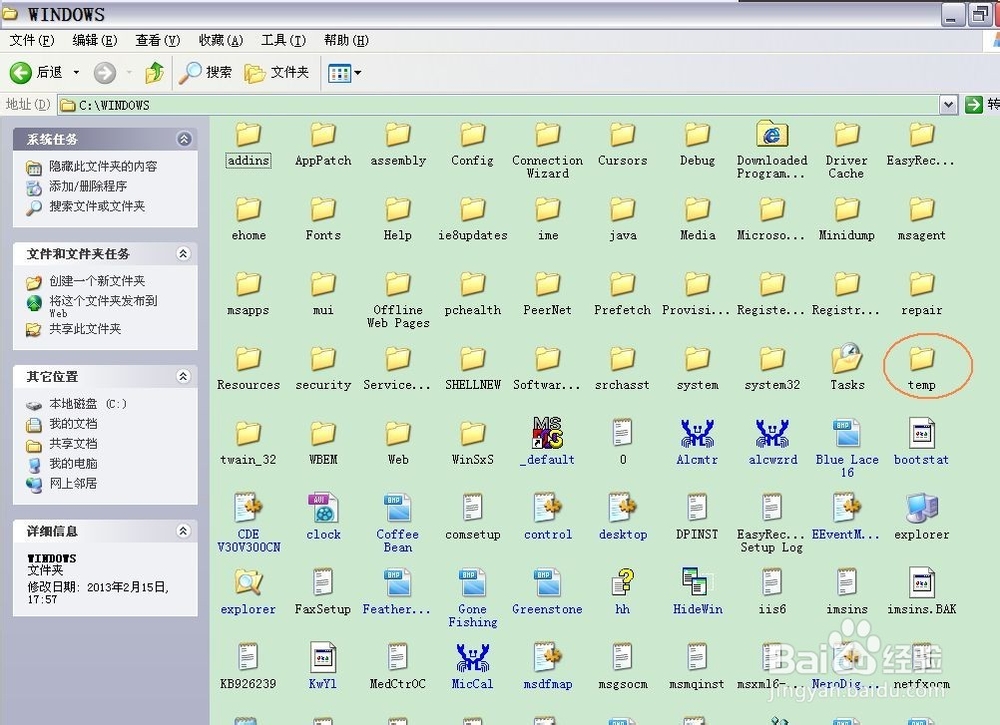Expand the address bar dropdown
Screen dimensions: 1000x725
pos(948,105)
